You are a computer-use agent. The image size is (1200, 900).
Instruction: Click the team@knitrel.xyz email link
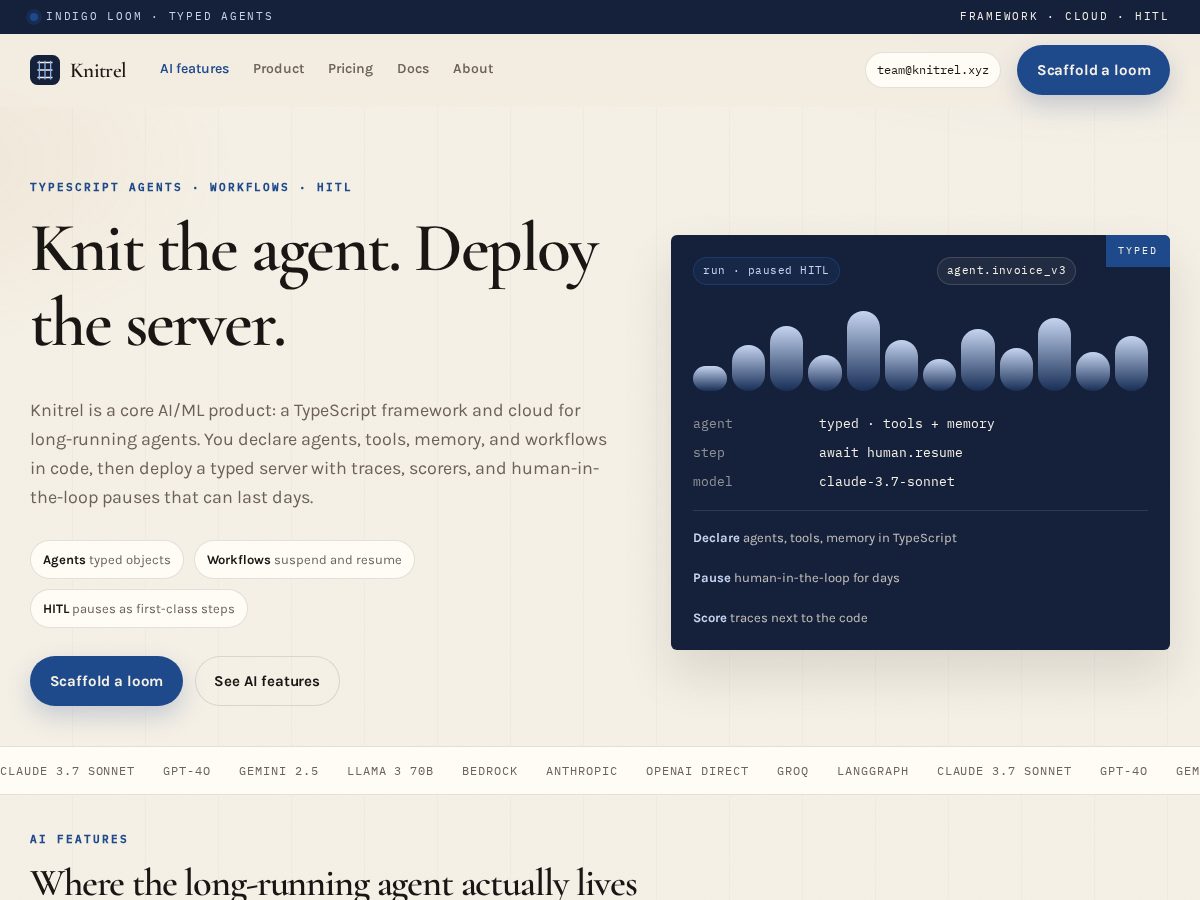pyautogui.click(x=933, y=70)
